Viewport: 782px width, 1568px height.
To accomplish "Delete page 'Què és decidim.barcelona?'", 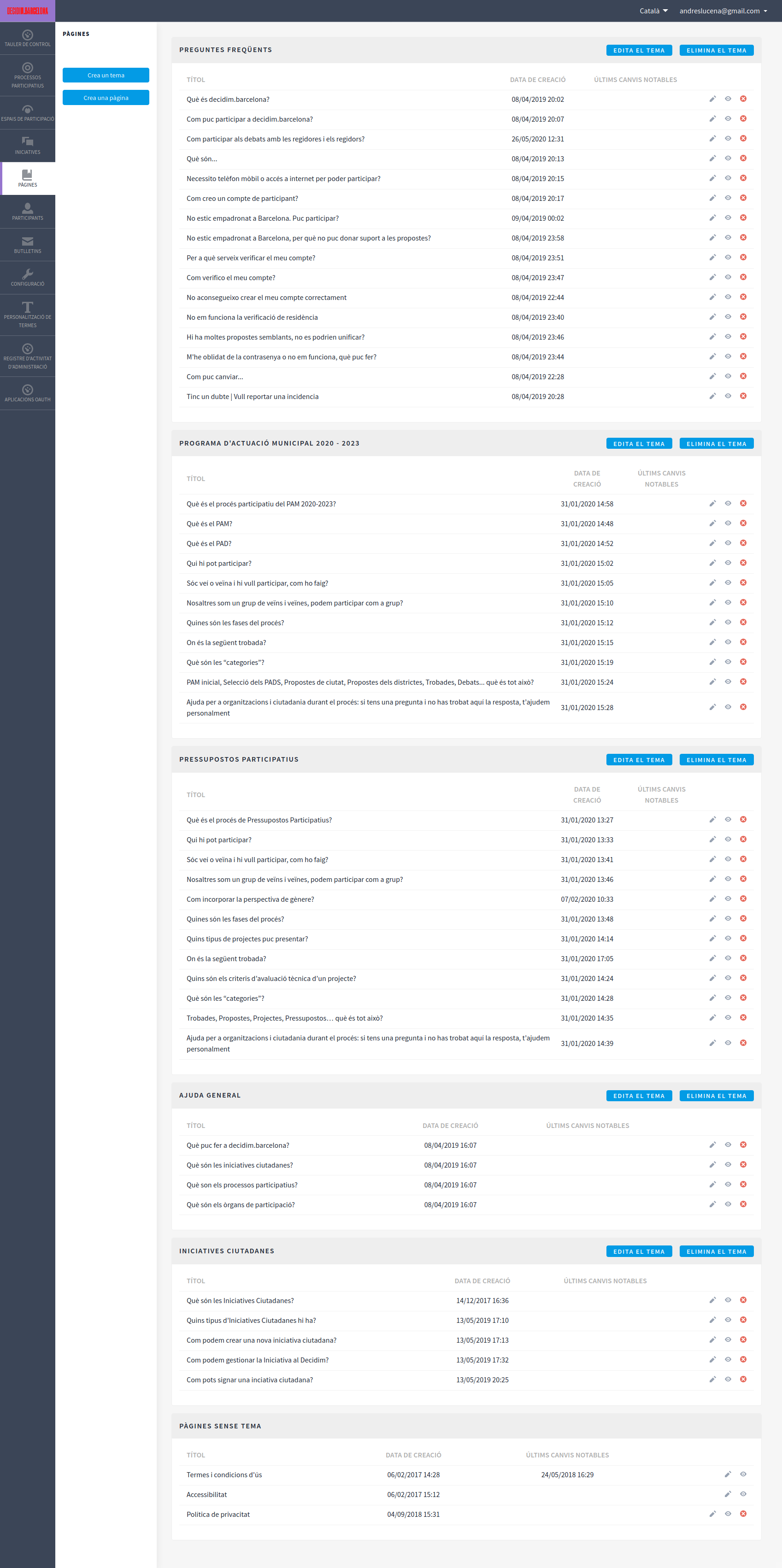I will pos(743,99).
